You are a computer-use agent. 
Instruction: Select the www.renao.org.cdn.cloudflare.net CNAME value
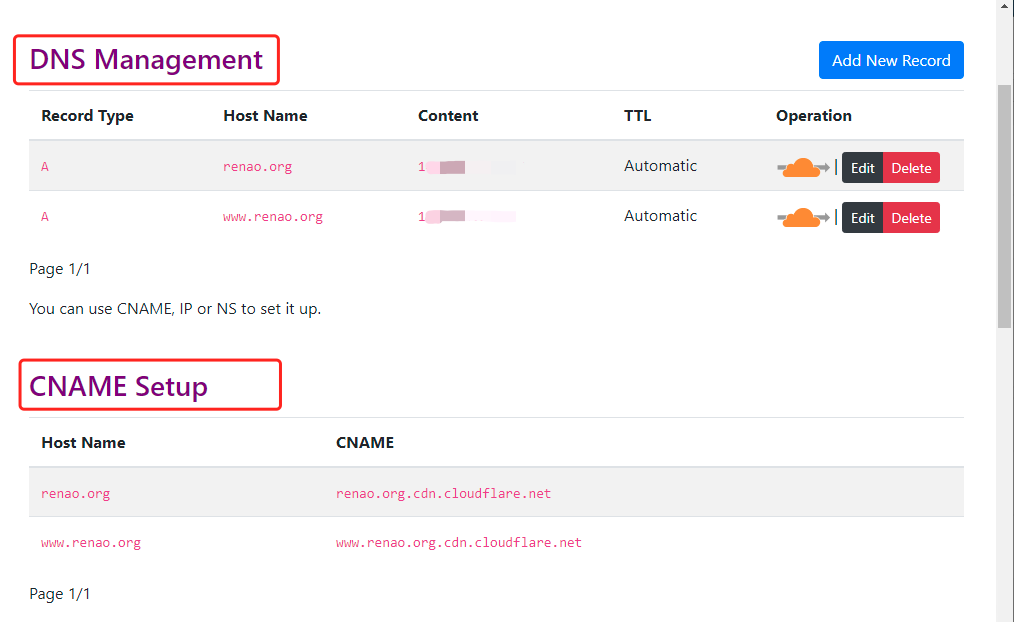click(458, 543)
